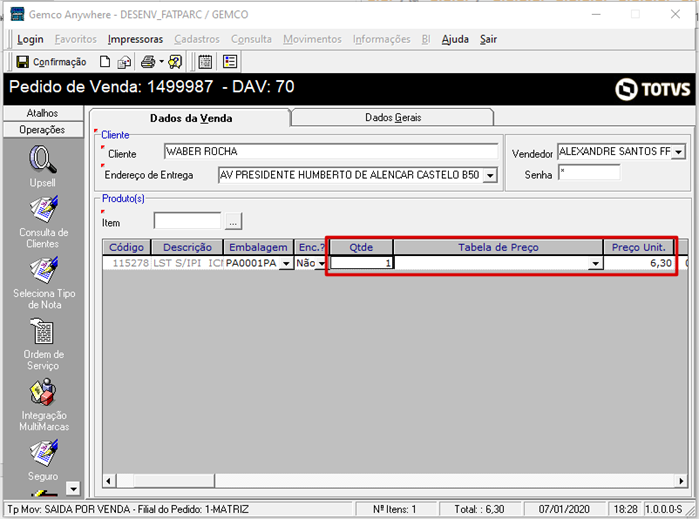The width and height of the screenshot is (699, 519).
Task: Open Ordem de Serviço shortcut
Action: (42, 331)
